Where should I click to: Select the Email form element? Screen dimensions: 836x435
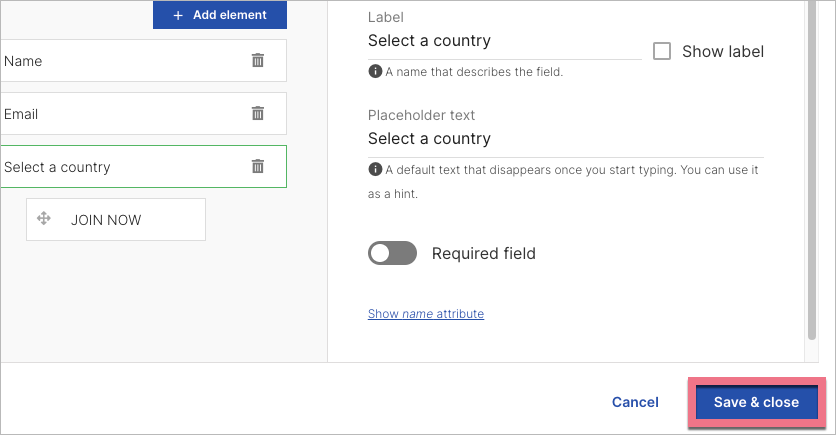point(120,114)
